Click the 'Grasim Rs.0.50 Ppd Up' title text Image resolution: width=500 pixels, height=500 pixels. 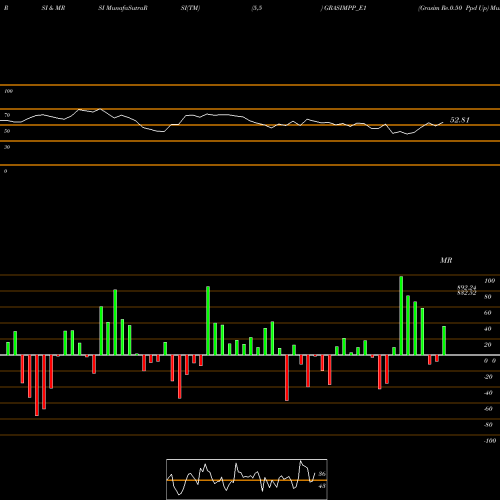click(x=453, y=8)
